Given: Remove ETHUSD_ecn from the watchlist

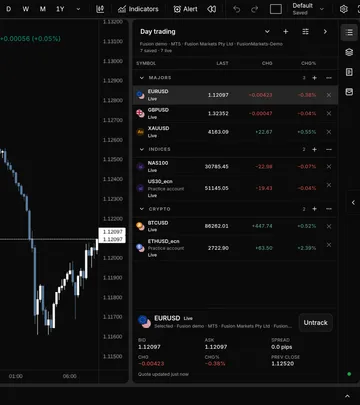Looking at the screenshot, I should [329, 245].
